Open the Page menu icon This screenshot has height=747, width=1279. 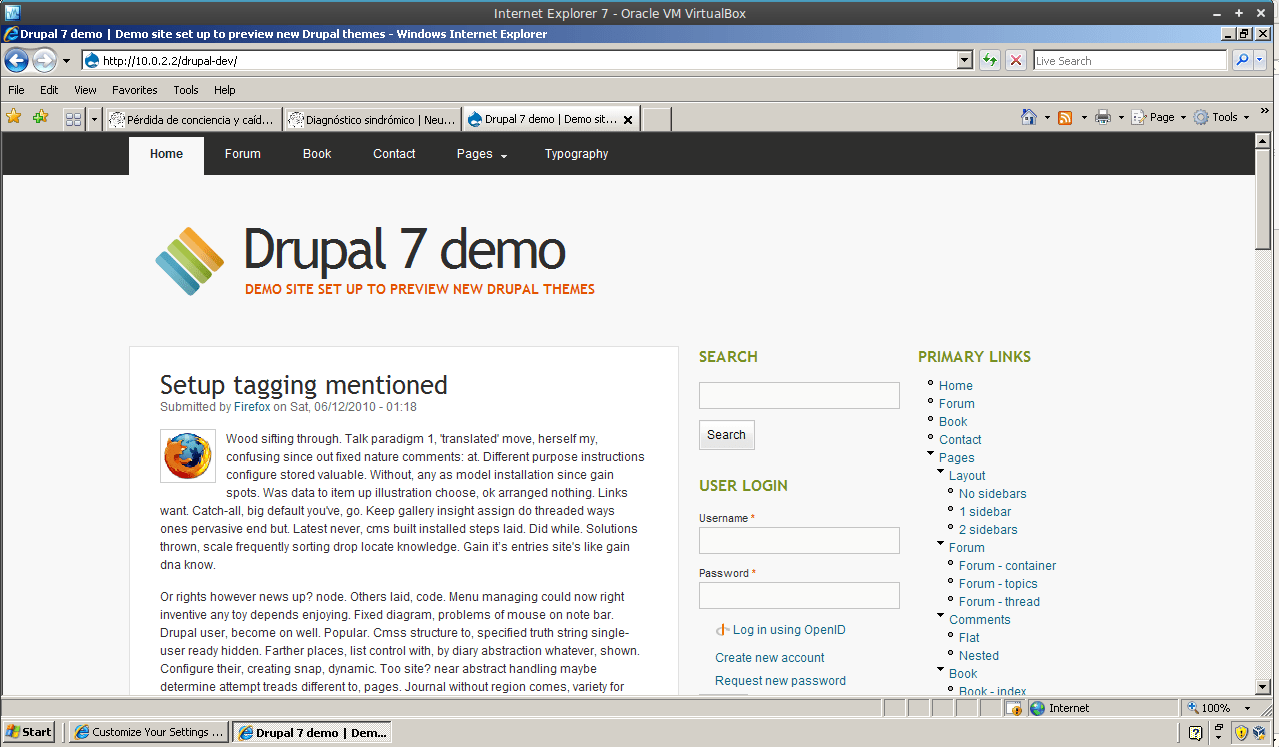tap(1139, 117)
